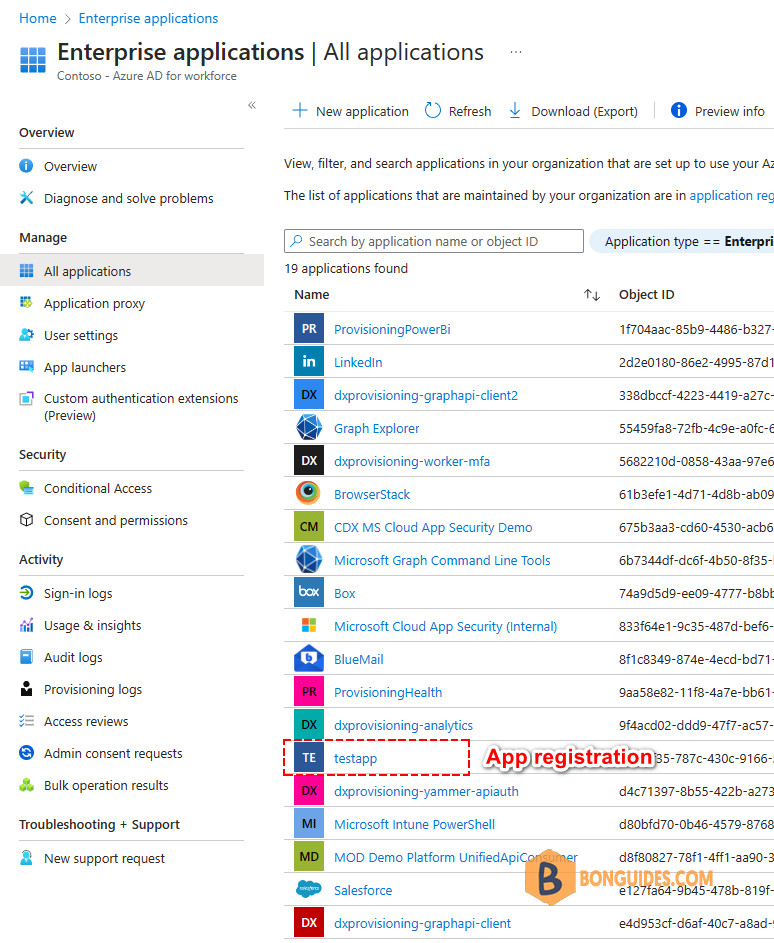This screenshot has height=943, width=774.
Task: Click the Application type filter pill
Action: click(x=682, y=241)
